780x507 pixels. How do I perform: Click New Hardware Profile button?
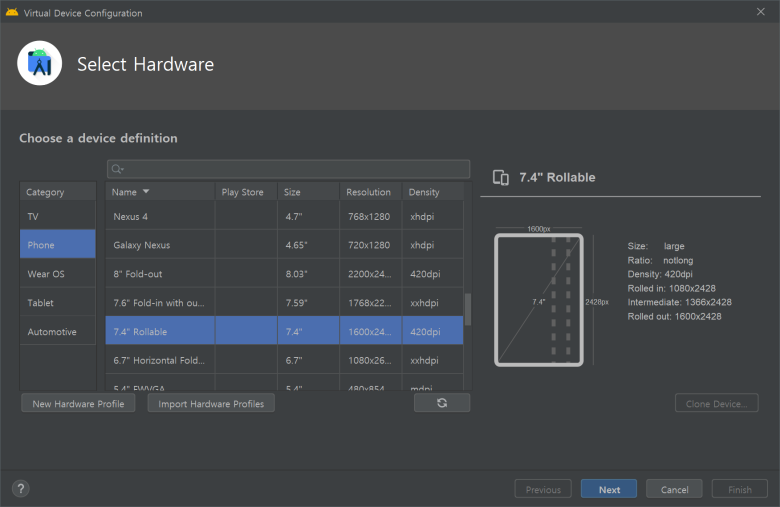[x=78, y=404]
